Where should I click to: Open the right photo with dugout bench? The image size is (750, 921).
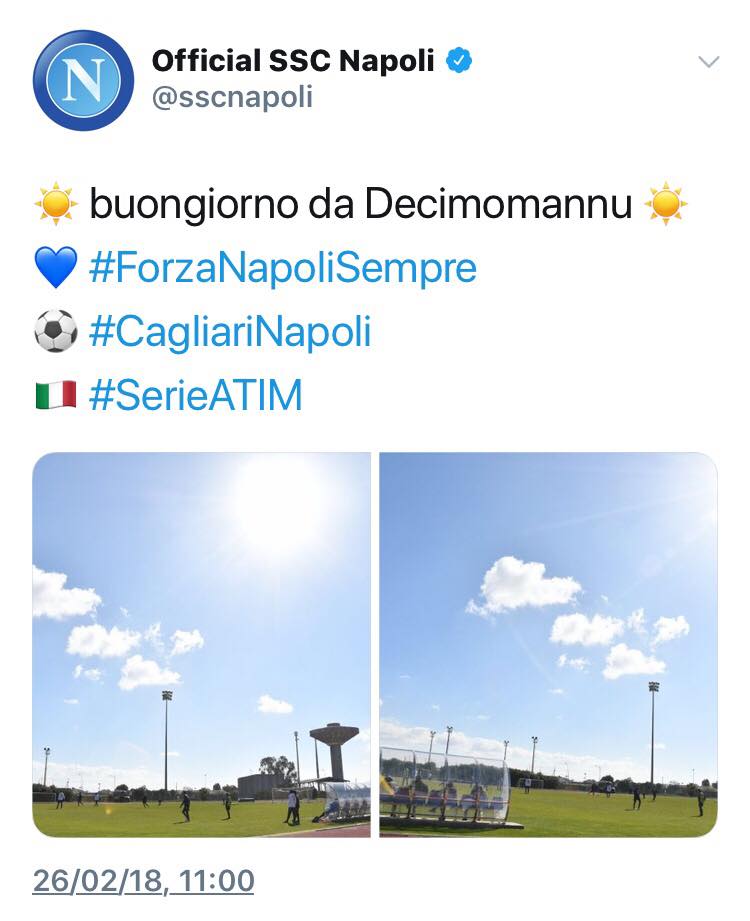[x=549, y=644]
